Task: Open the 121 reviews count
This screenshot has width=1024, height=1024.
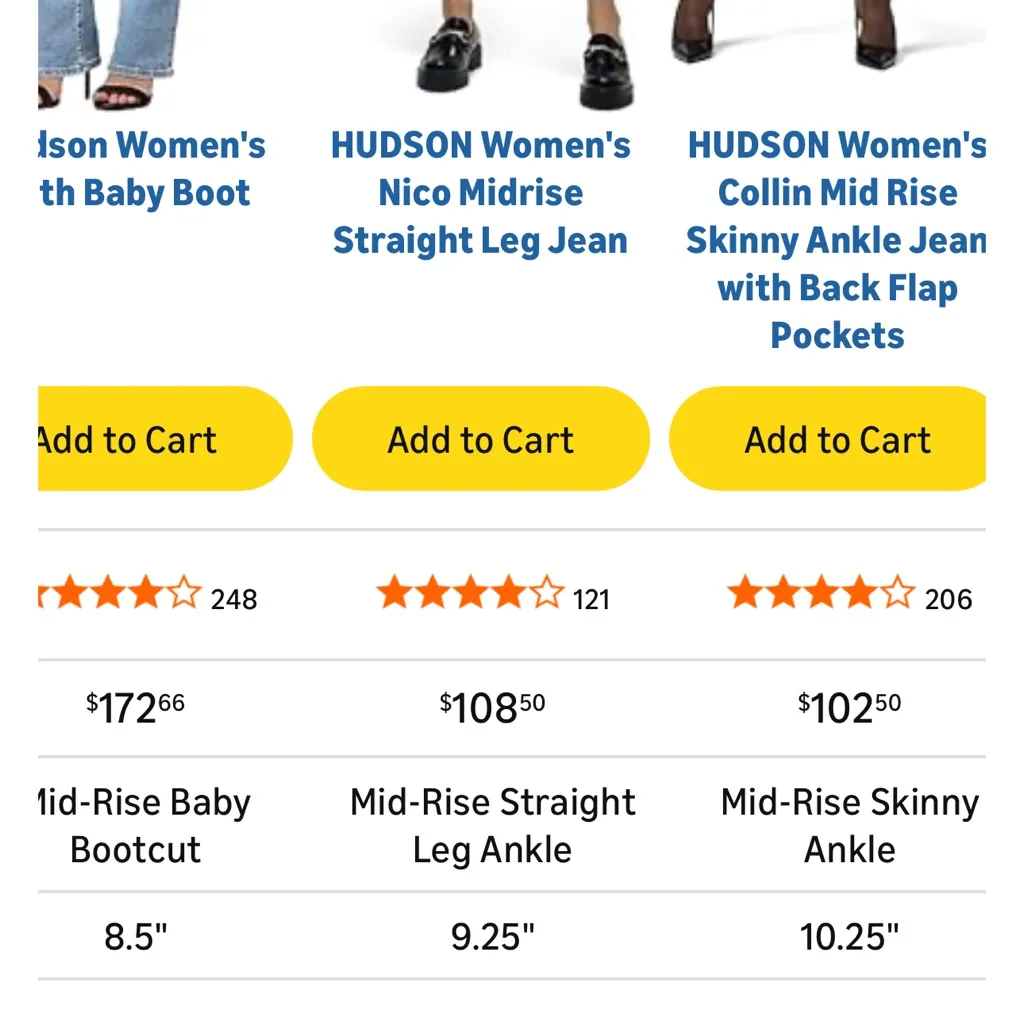Action: click(x=591, y=600)
